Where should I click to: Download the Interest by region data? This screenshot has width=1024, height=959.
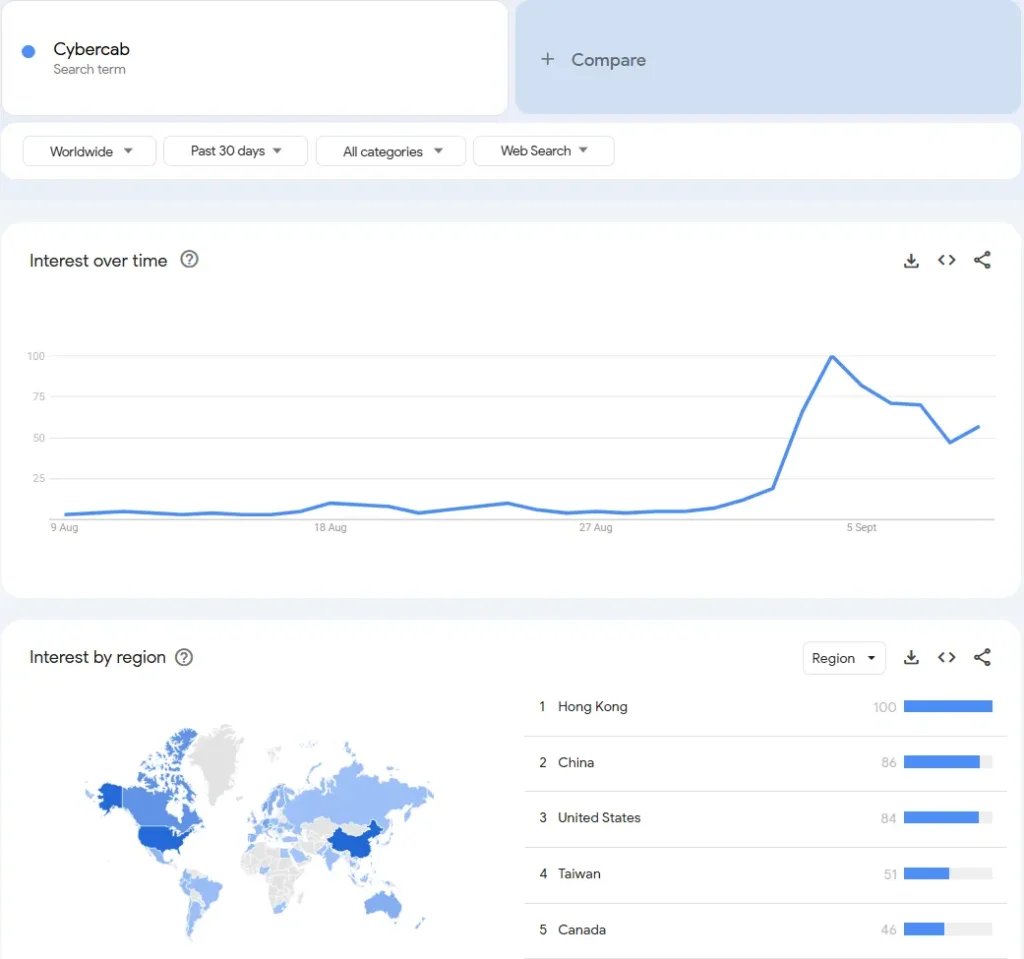[911, 658]
